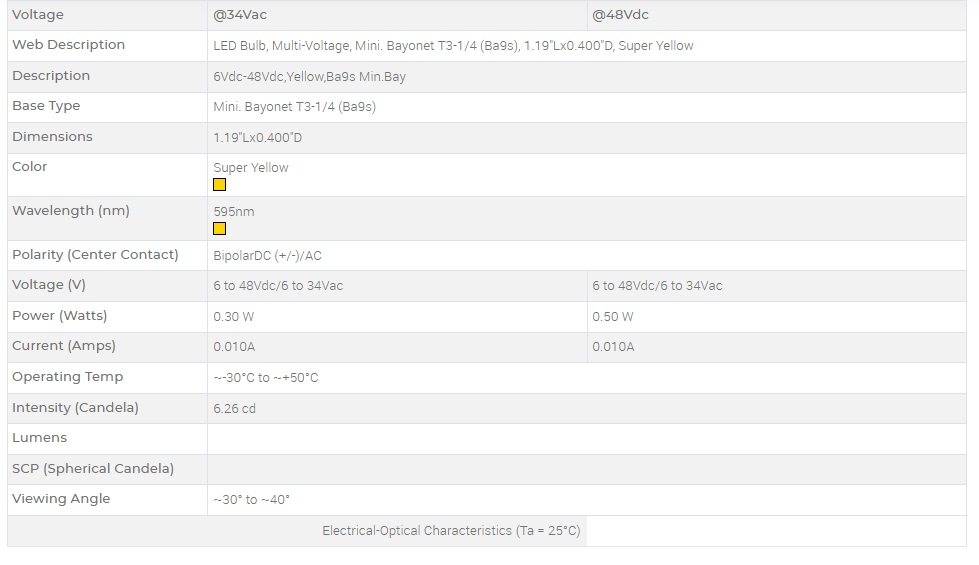Screen dimensions: 979x565
Task: Click the viewing angle value ~30° to ~40°
Action: (251, 499)
